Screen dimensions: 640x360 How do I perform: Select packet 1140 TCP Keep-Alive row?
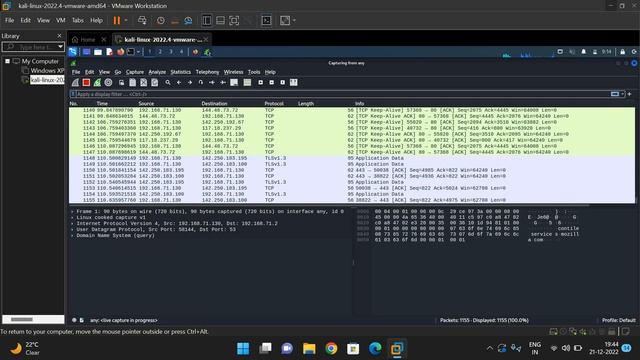click(x=352, y=110)
